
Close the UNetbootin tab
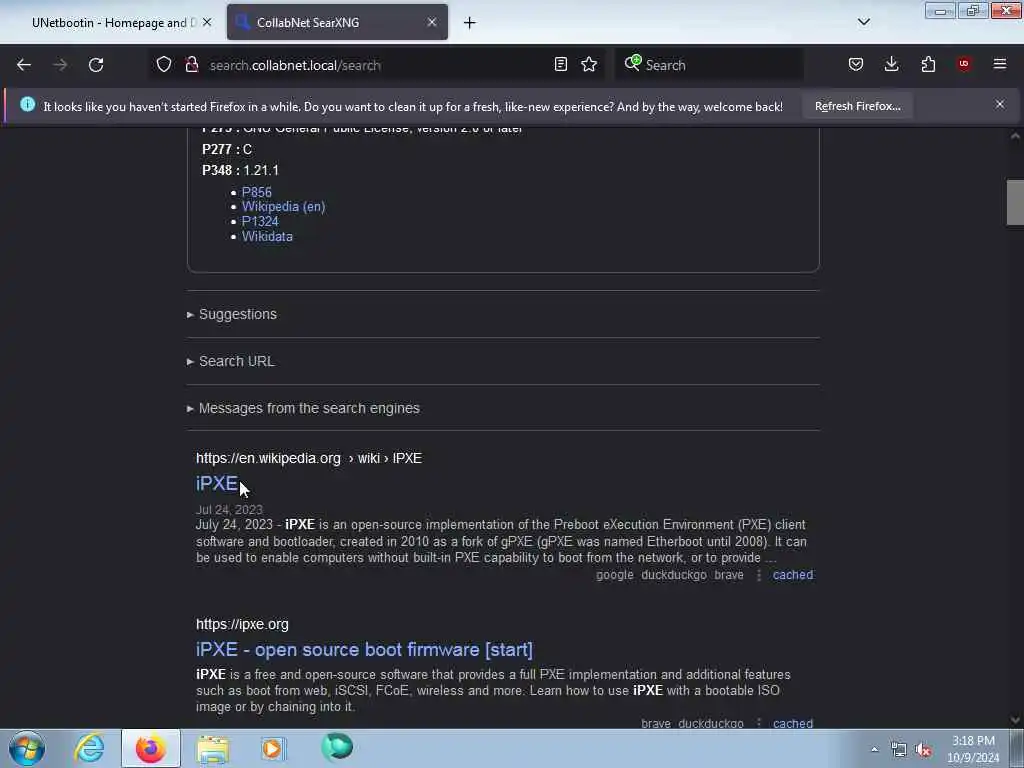tap(207, 22)
